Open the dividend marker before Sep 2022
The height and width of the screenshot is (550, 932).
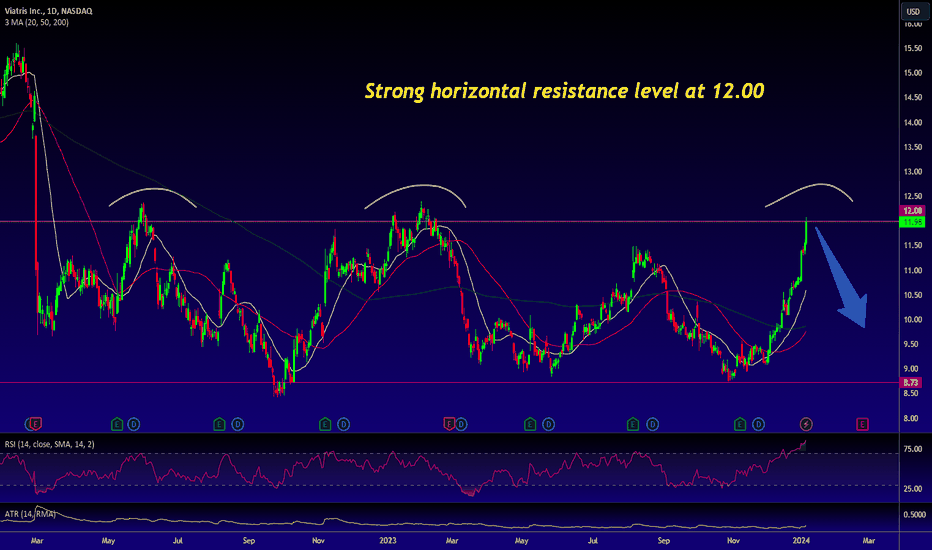click(237, 424)
